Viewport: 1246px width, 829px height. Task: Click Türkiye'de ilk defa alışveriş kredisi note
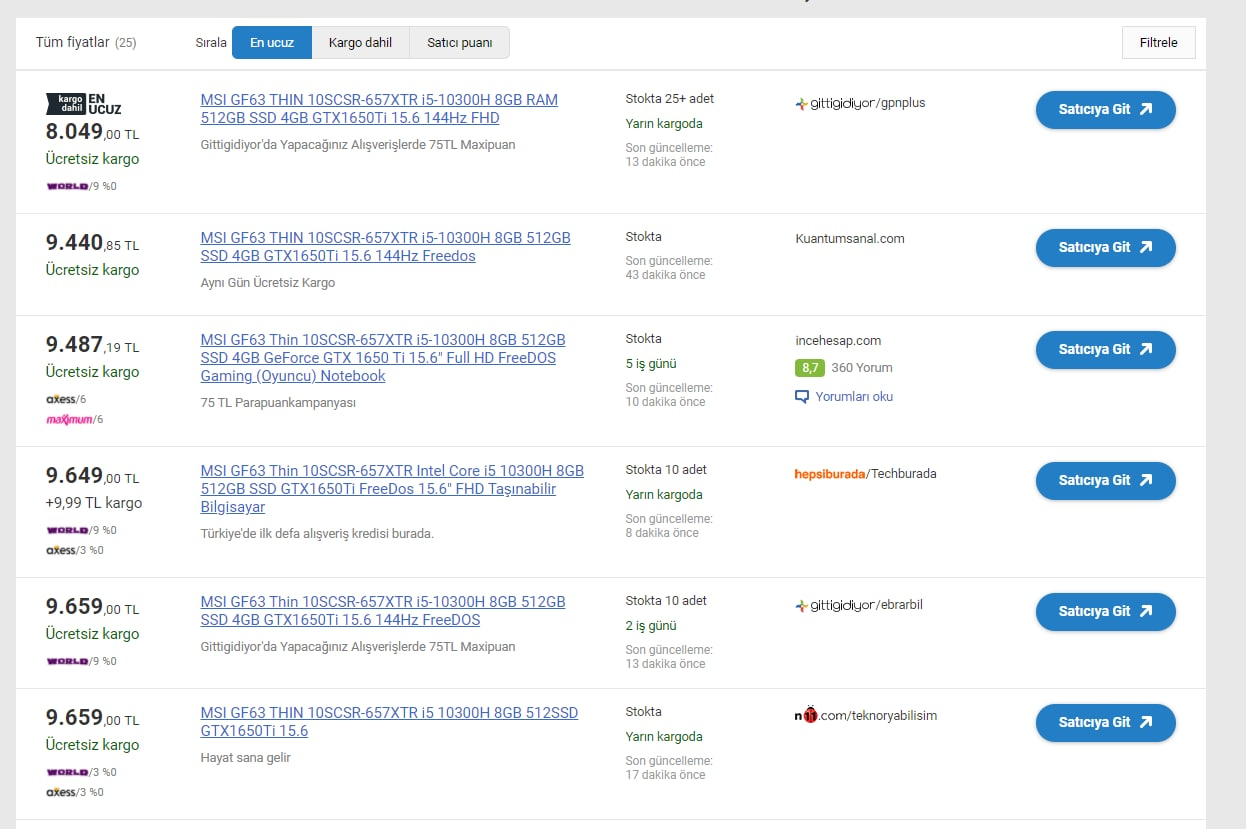pos(317,534)
